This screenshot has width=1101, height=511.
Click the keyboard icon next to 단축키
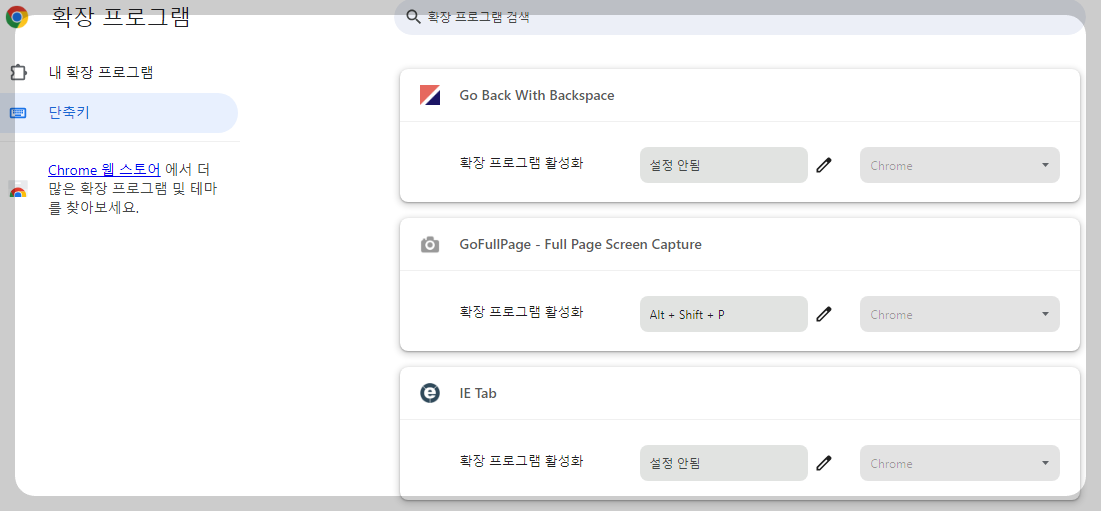[x=18, y=113]
